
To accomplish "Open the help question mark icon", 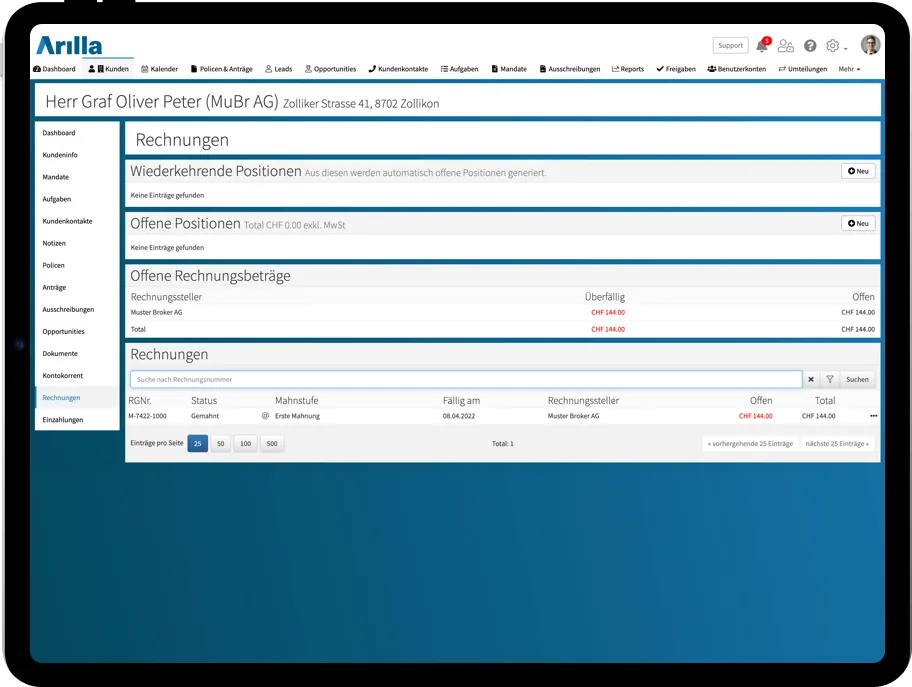I will tap(810, 45).
